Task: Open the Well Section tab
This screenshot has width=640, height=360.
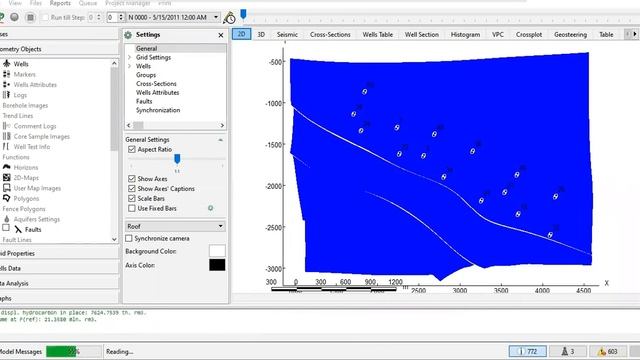Action: tap(422, 35)
